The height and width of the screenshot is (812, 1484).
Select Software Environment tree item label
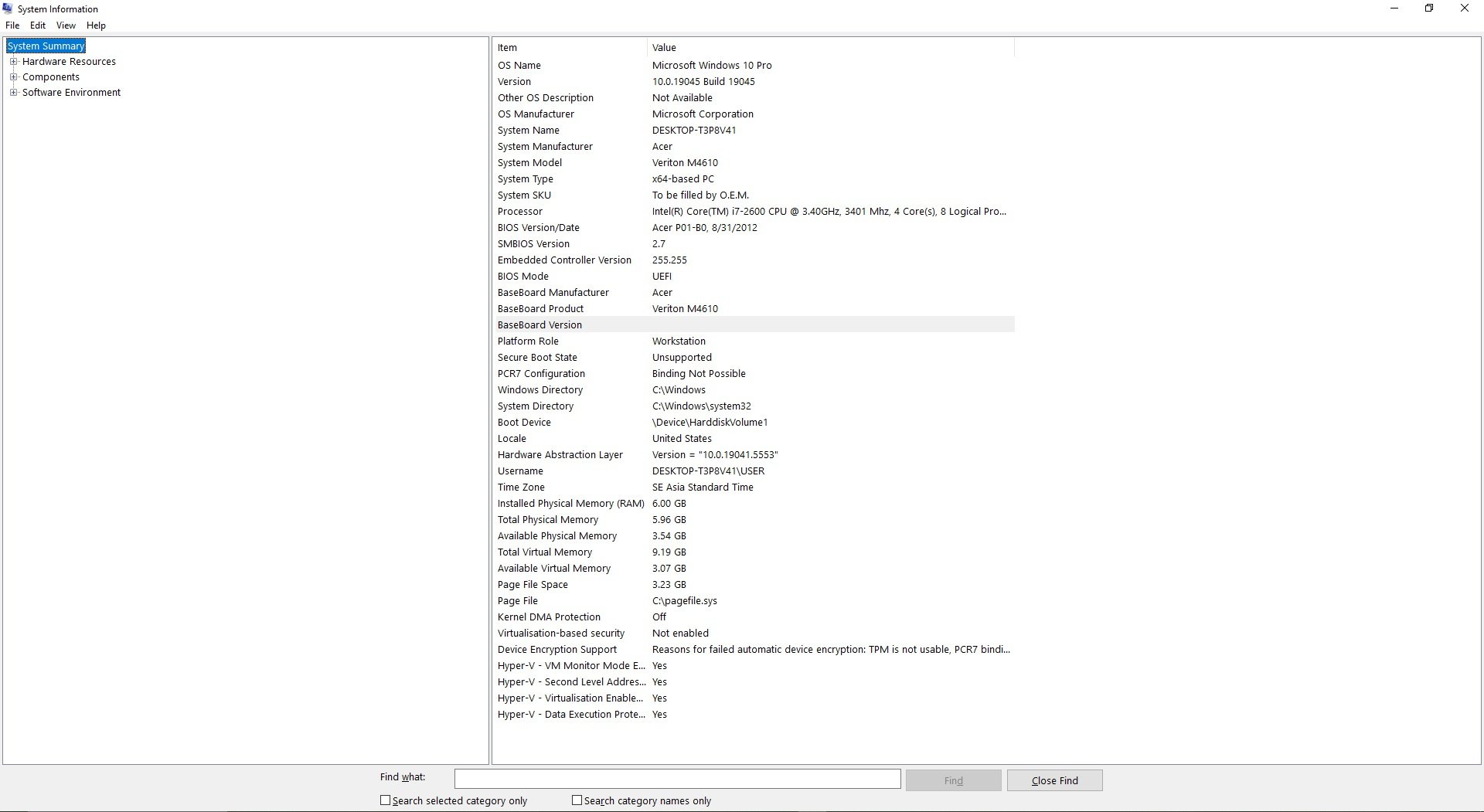coord(71,93)
